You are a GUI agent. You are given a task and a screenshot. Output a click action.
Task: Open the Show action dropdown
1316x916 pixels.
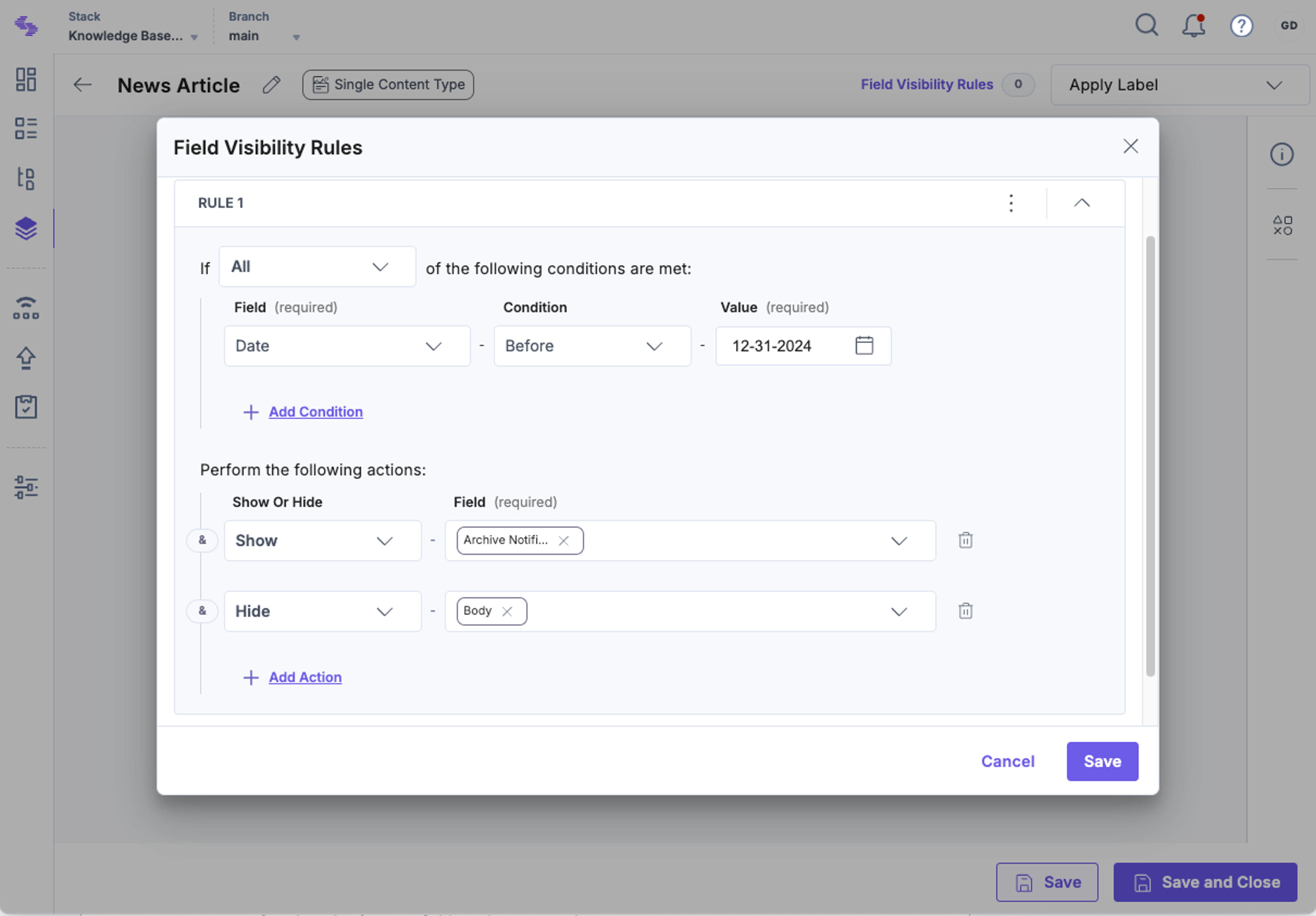[323, 541]
